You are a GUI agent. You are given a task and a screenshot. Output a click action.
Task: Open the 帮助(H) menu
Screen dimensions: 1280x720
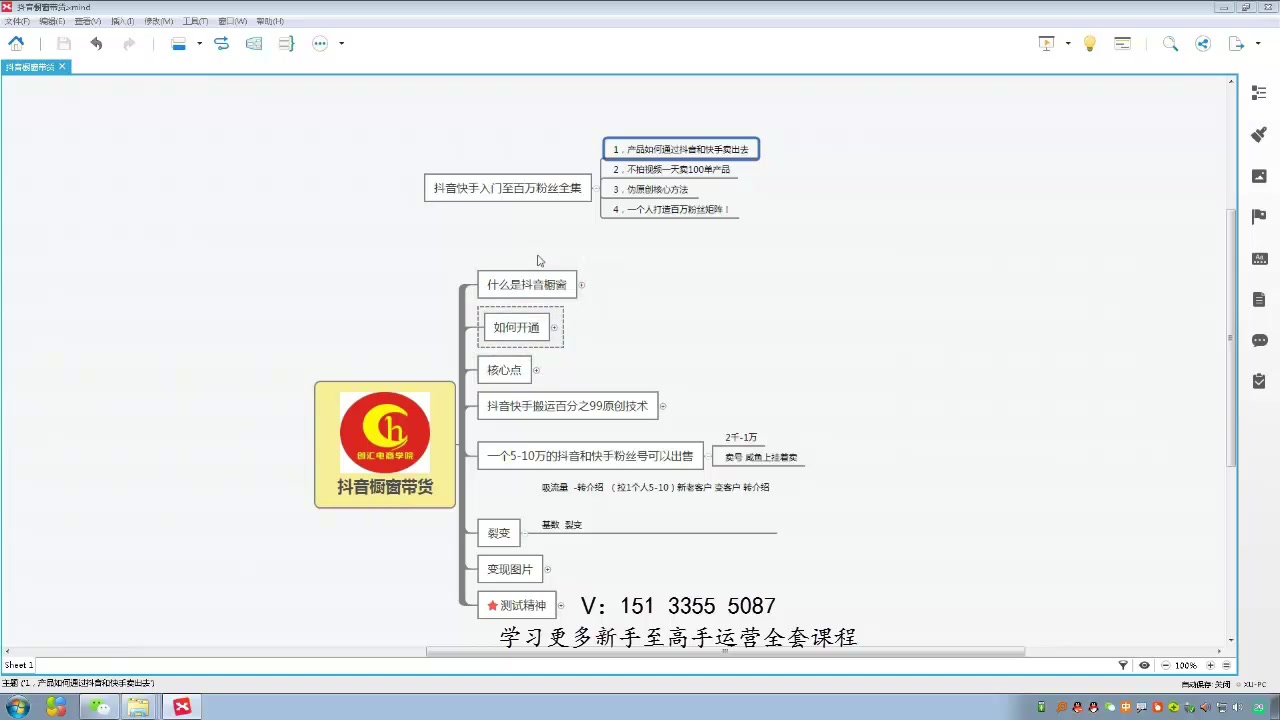(x=270, y=21)
